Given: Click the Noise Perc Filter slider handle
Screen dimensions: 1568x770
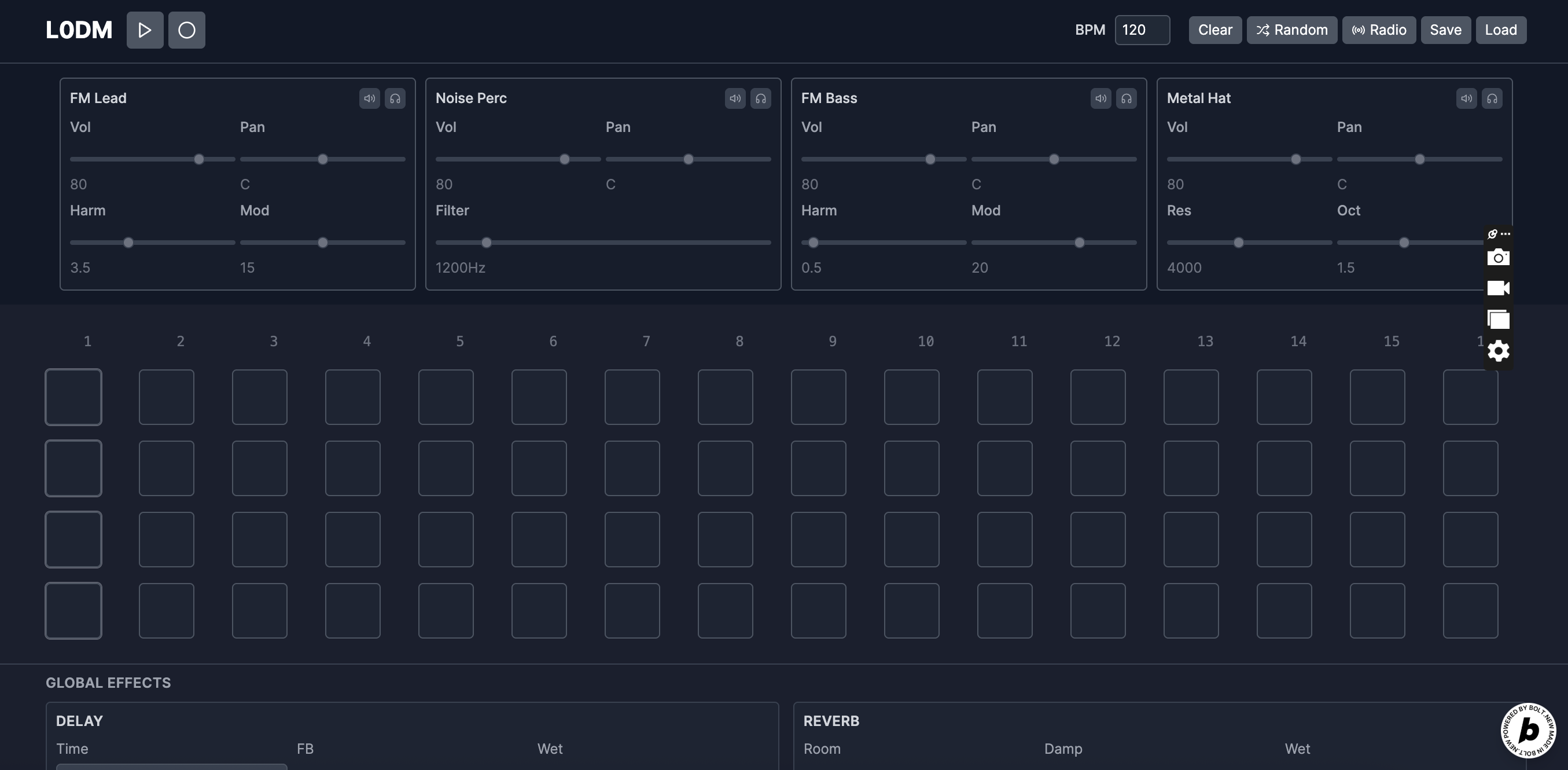Looking at the screenshot, I should click(486, 243).
